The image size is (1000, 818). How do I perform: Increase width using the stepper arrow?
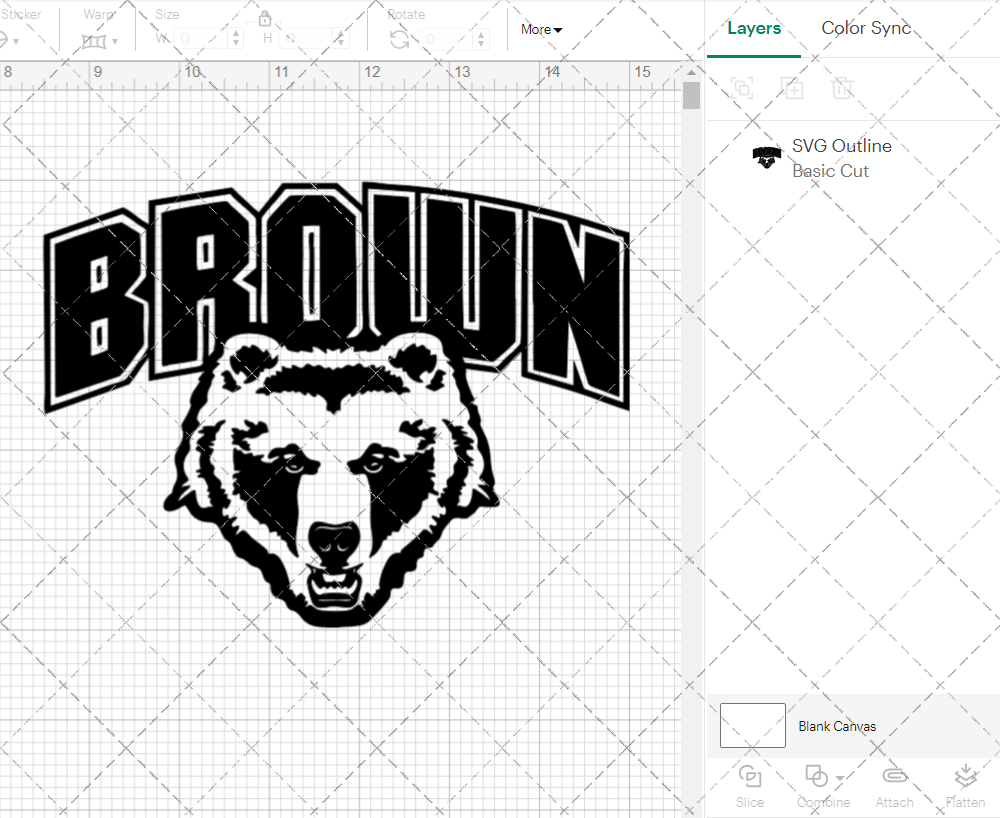pyautogui.click(x=236, y=33)
